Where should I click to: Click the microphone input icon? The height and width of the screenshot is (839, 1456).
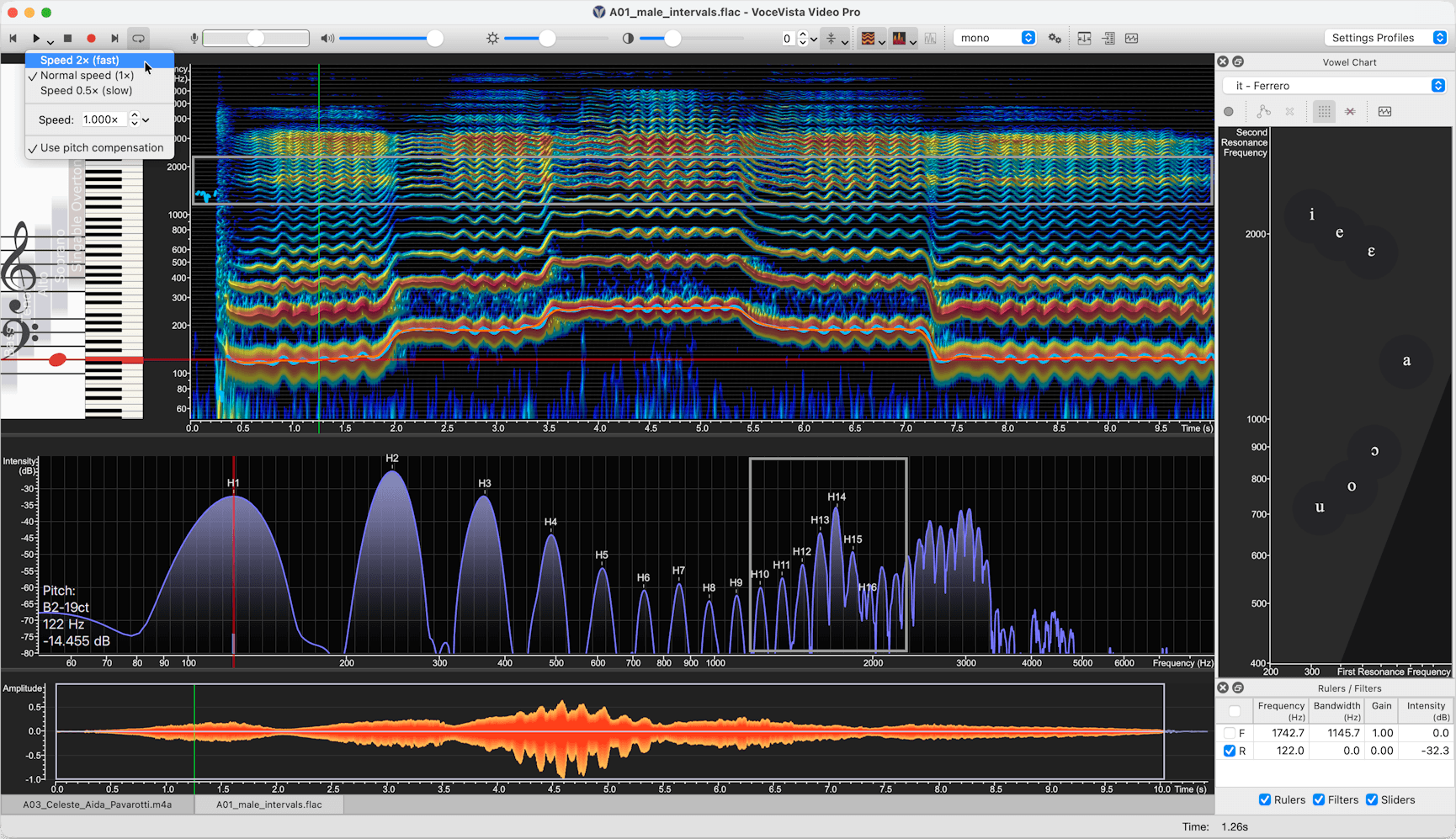coord(194,39)
